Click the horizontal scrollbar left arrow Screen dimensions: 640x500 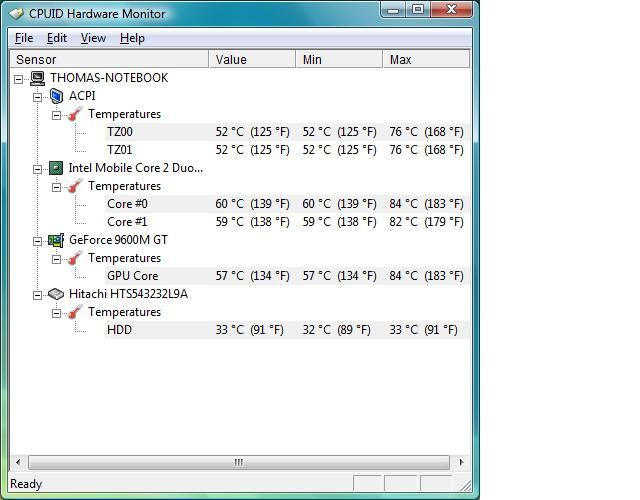click(x=18, y=462)
